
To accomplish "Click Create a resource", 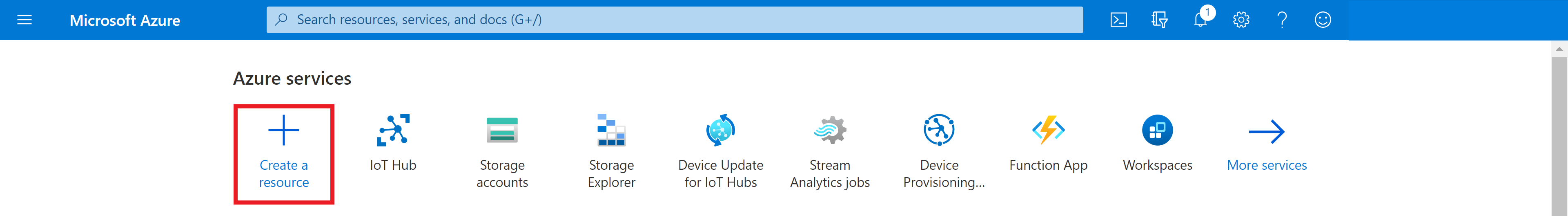I will pyautogui.click(x=284, y=153).
